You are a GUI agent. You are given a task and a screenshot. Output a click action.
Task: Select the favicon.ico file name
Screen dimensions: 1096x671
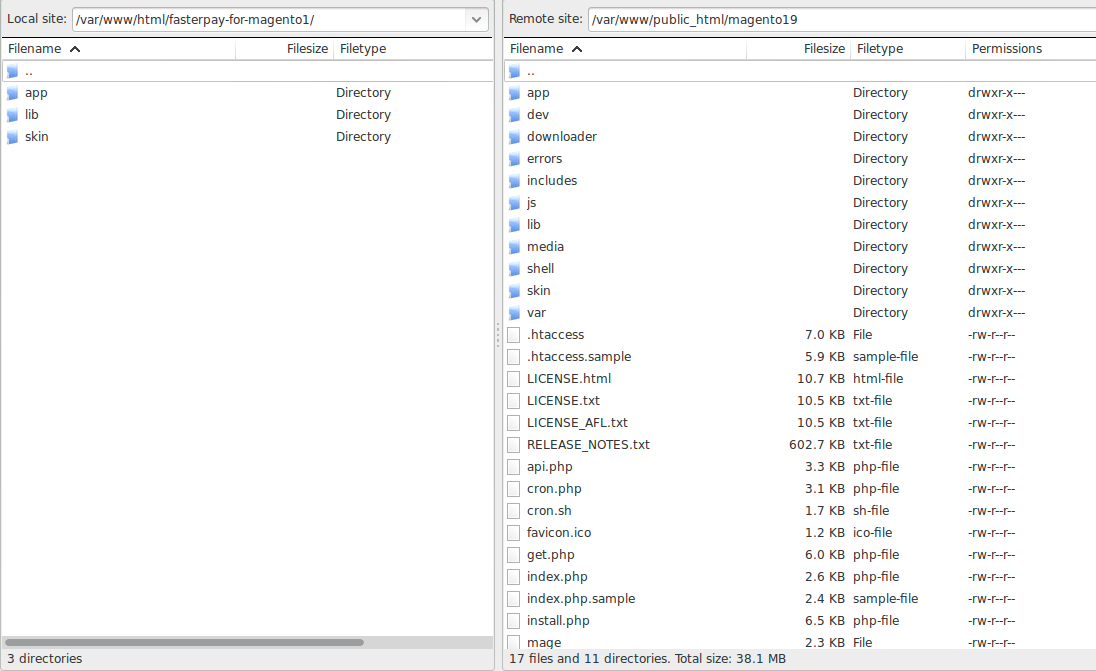pos(558,533)
